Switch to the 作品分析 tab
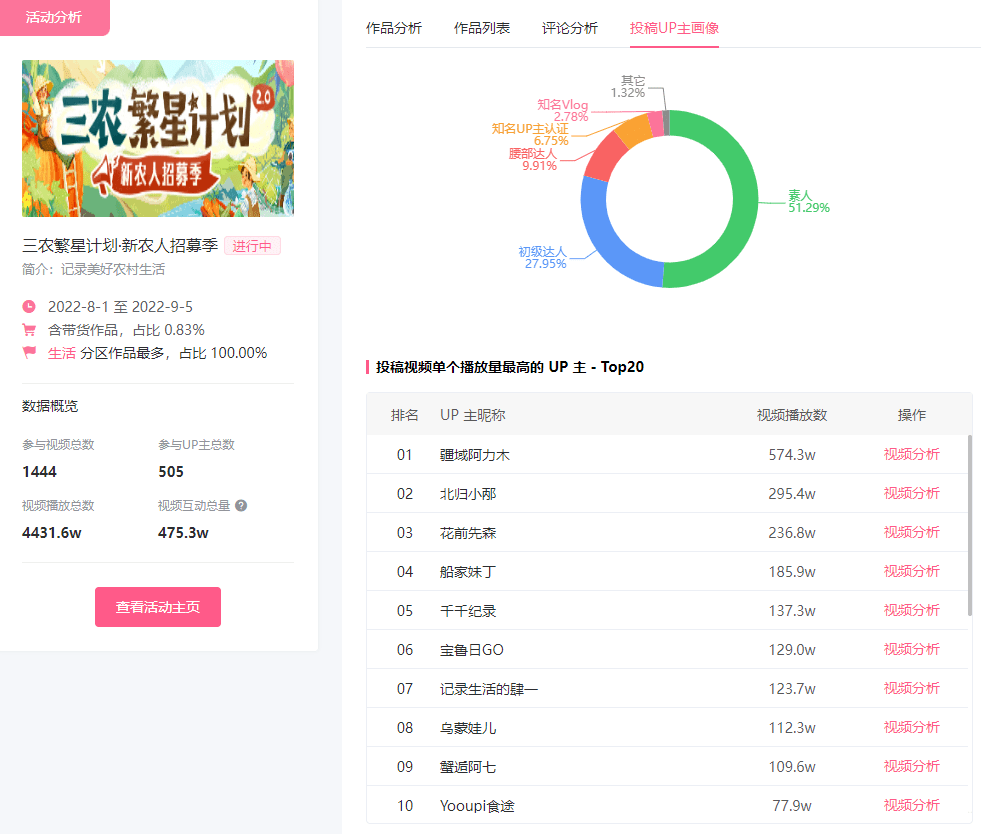 pos(394,28)
